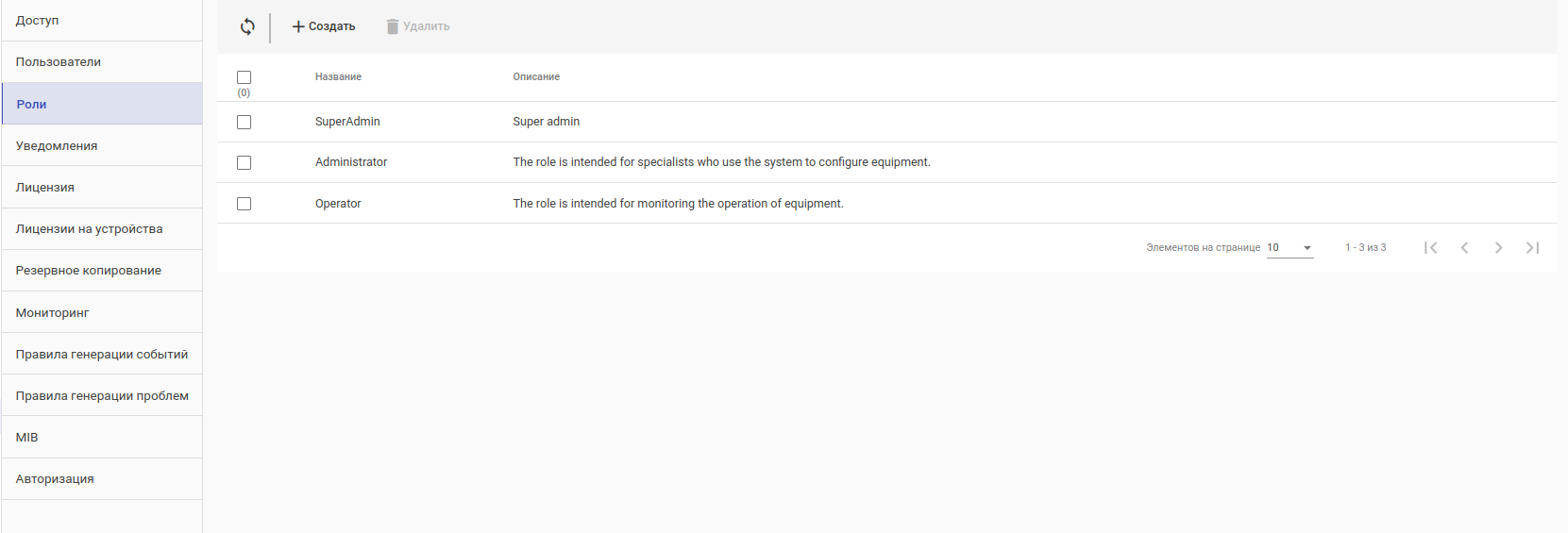Viewport: 1568px width, 533px height.
Task: Open the MIB settings section
Action: tap(27, 438)
